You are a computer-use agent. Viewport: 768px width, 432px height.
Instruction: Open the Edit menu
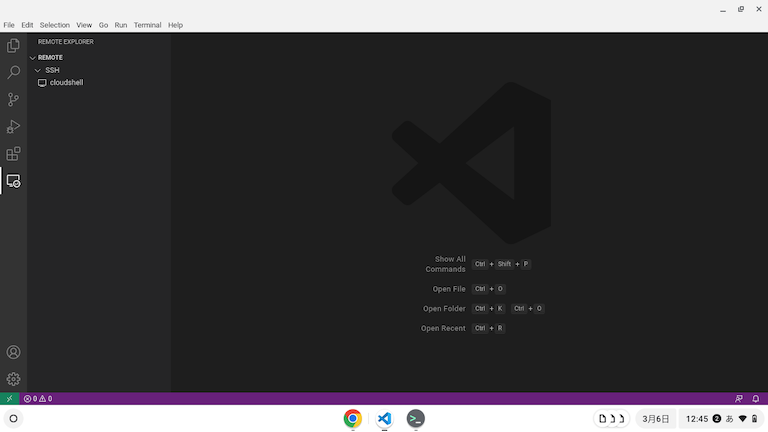point(27,25)
